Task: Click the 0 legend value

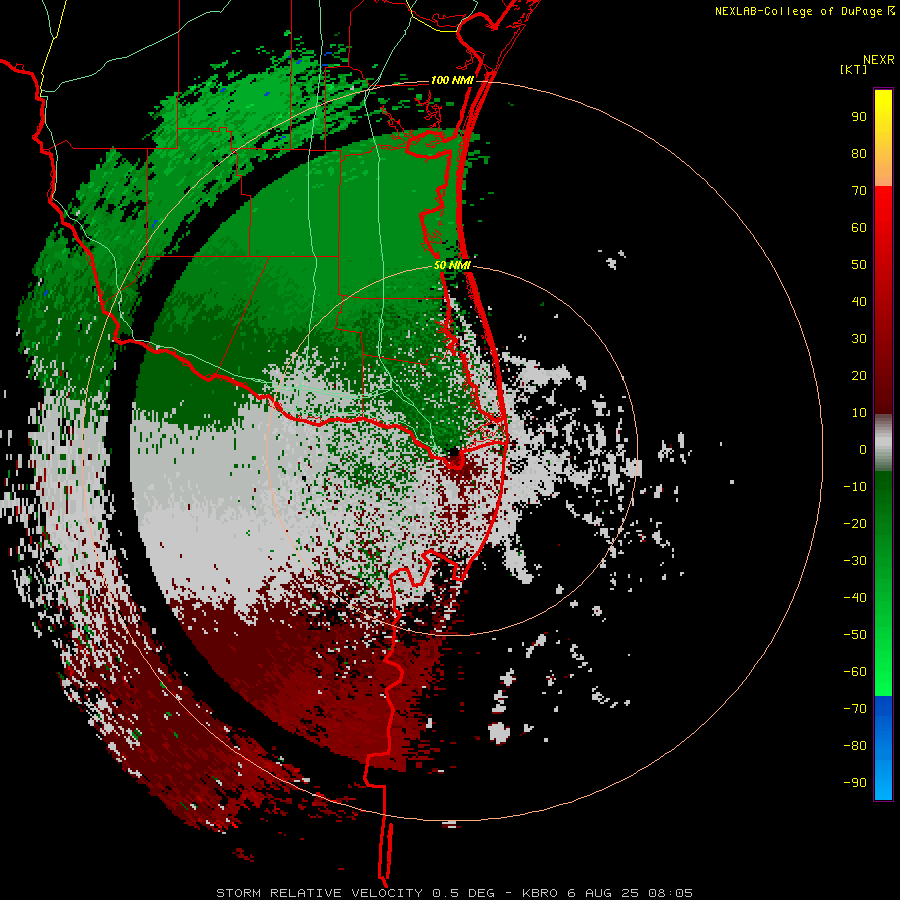Action: [863, 450]
